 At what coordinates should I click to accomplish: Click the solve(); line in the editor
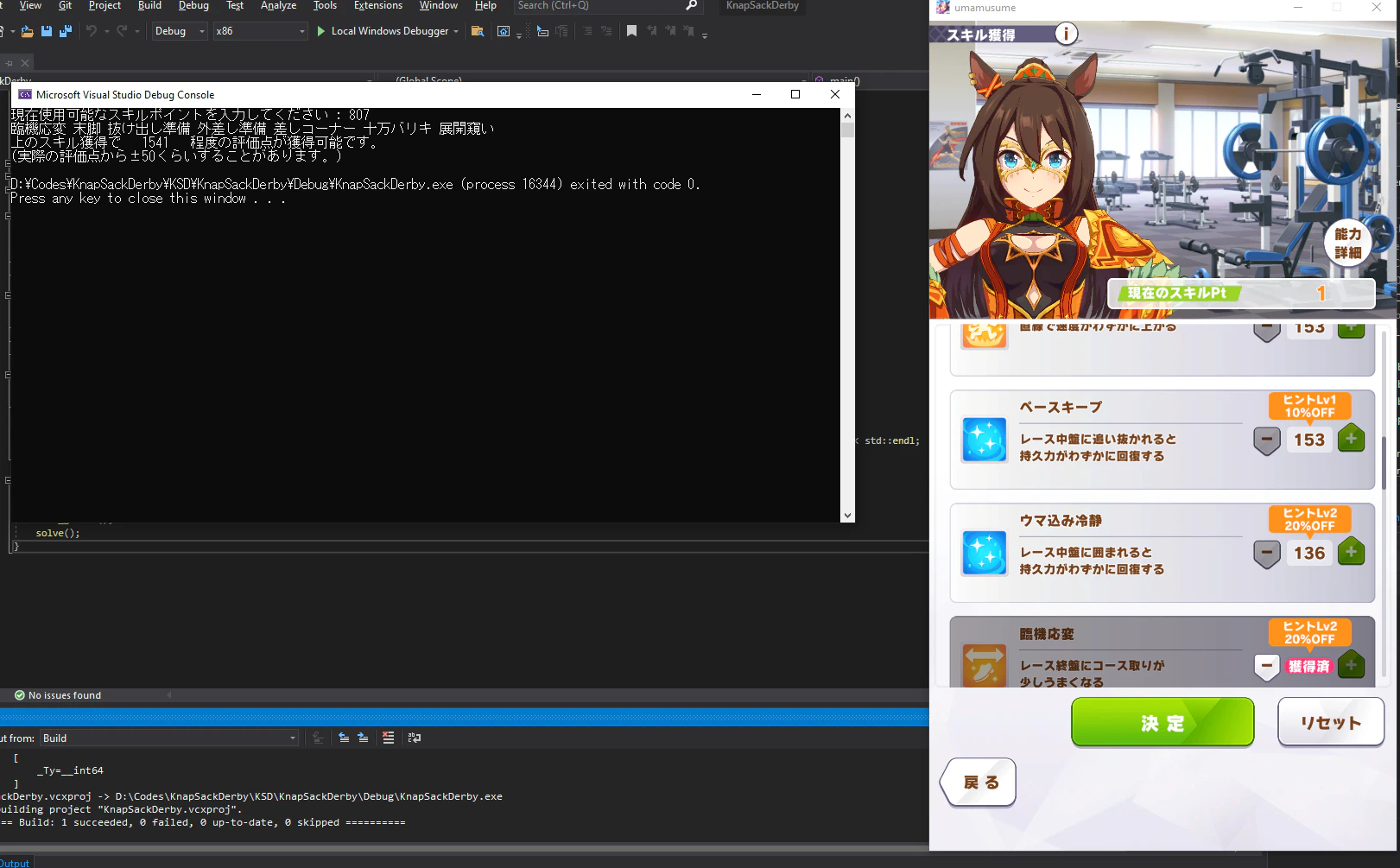click(58, 534)
